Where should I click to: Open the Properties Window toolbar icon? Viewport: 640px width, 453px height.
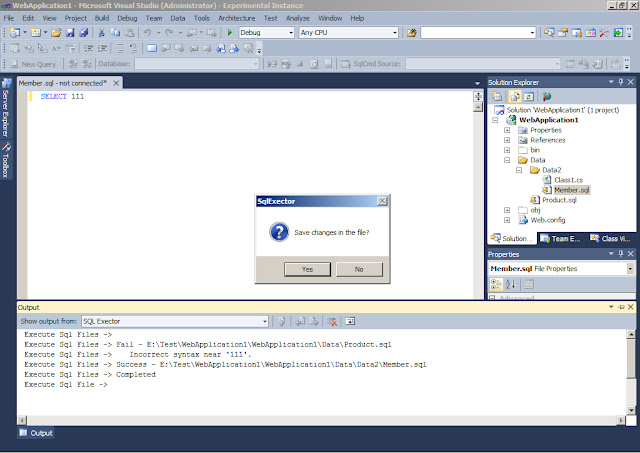[563, 33]
